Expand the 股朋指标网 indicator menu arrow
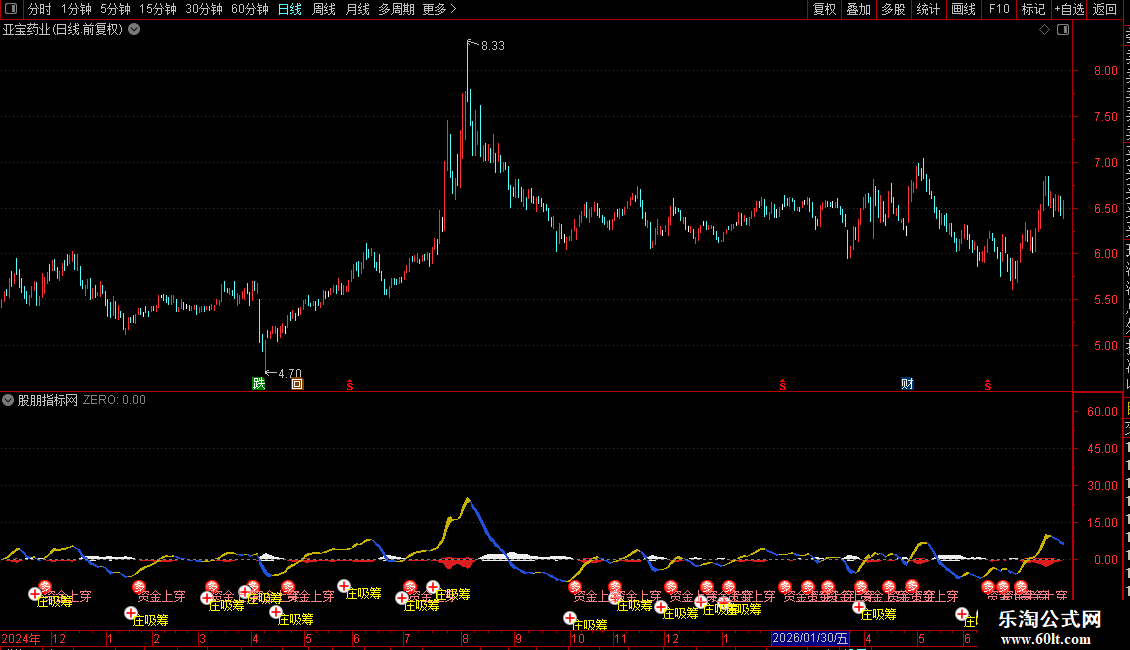 coord(8,400)
